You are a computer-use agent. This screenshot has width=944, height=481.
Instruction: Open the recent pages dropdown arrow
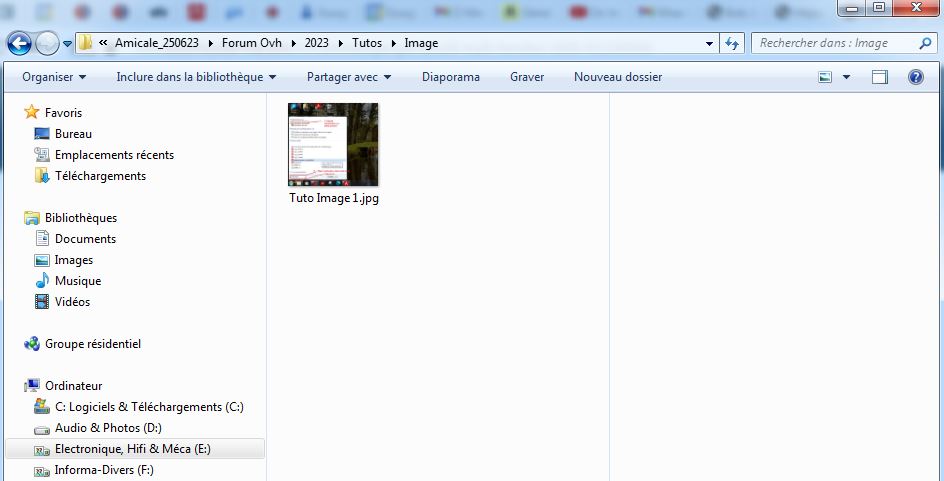(x=67, y=44)
